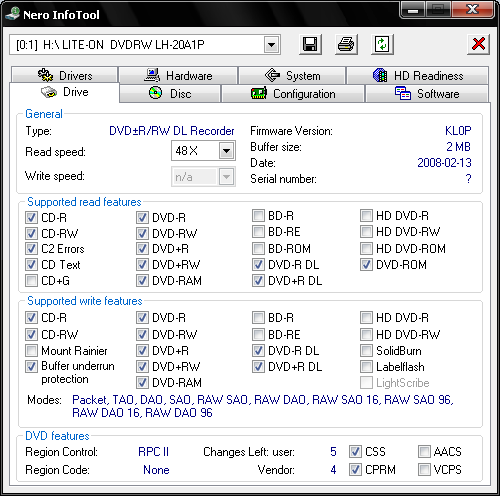Toggle Buffer underrun protection checkbox
Image resolution: width=500 pixels, height=496 pixels.
coord(31,366)
